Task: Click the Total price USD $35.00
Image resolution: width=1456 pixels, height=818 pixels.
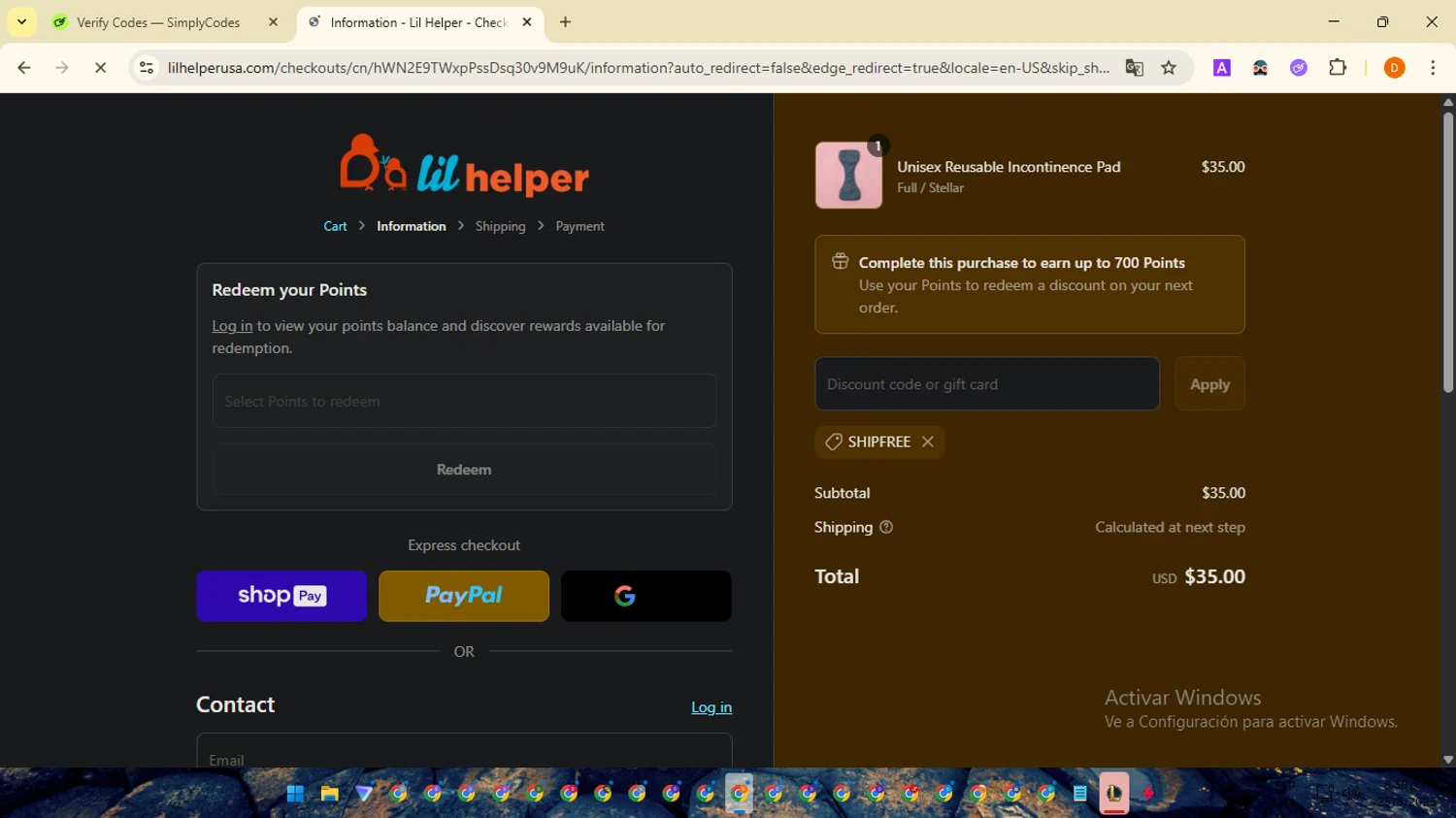Action: (1199, 576)
